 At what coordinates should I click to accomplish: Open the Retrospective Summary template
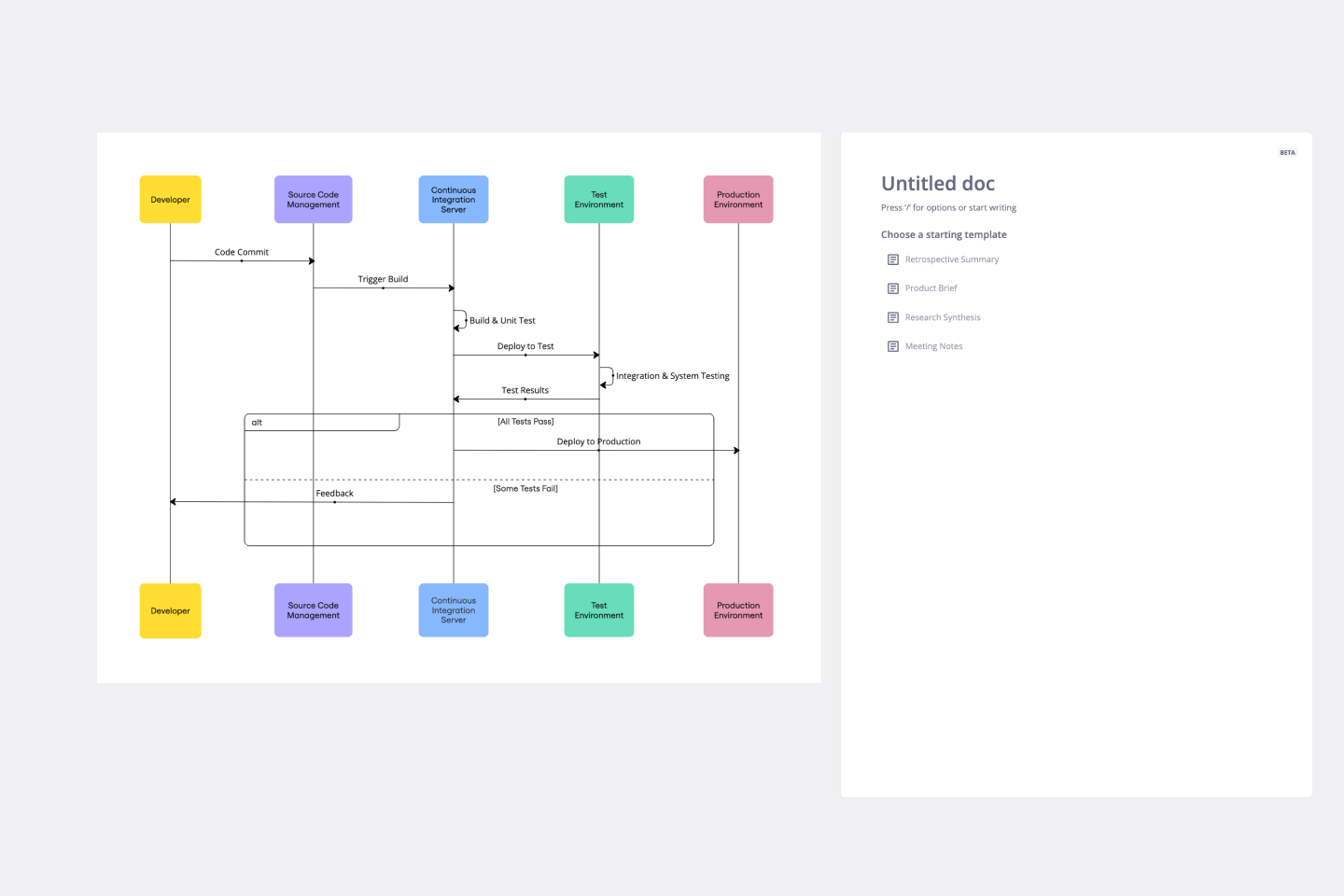(952, 259)
